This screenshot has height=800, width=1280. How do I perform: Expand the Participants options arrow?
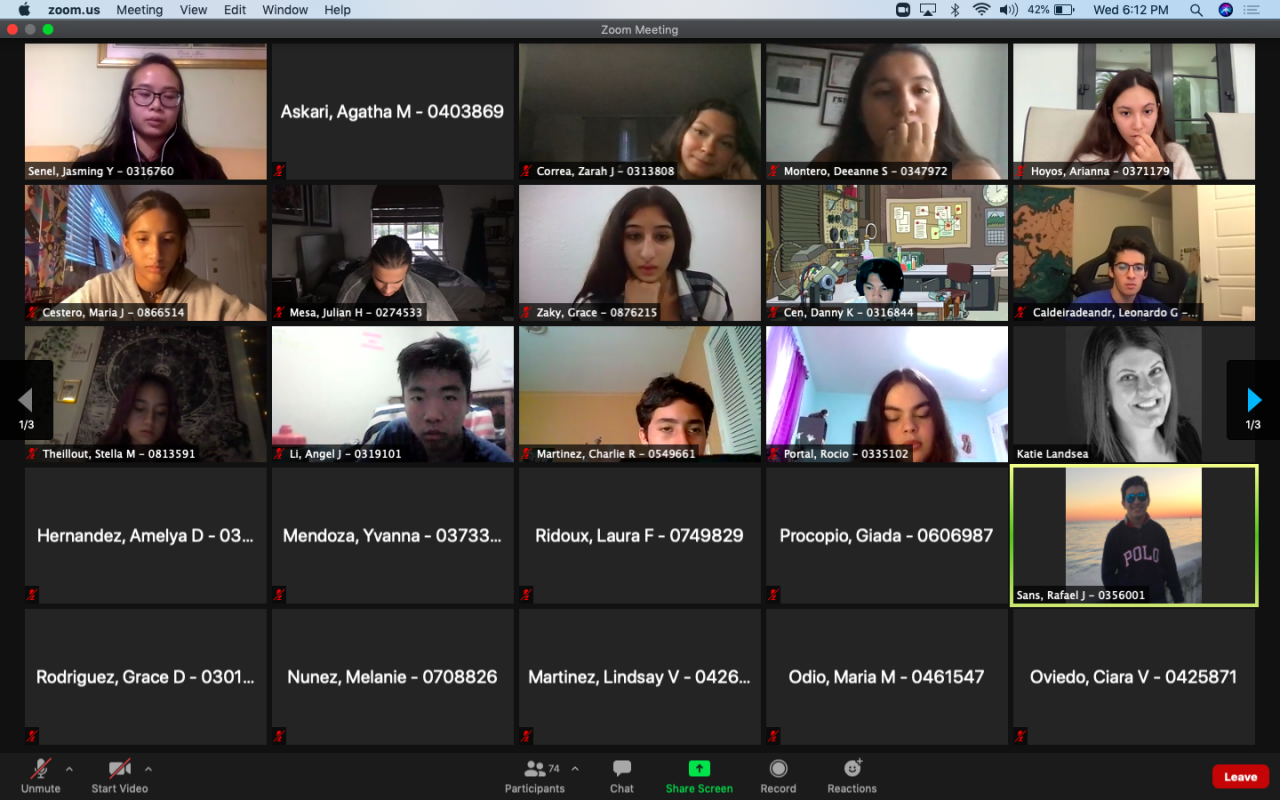(574, 769)
